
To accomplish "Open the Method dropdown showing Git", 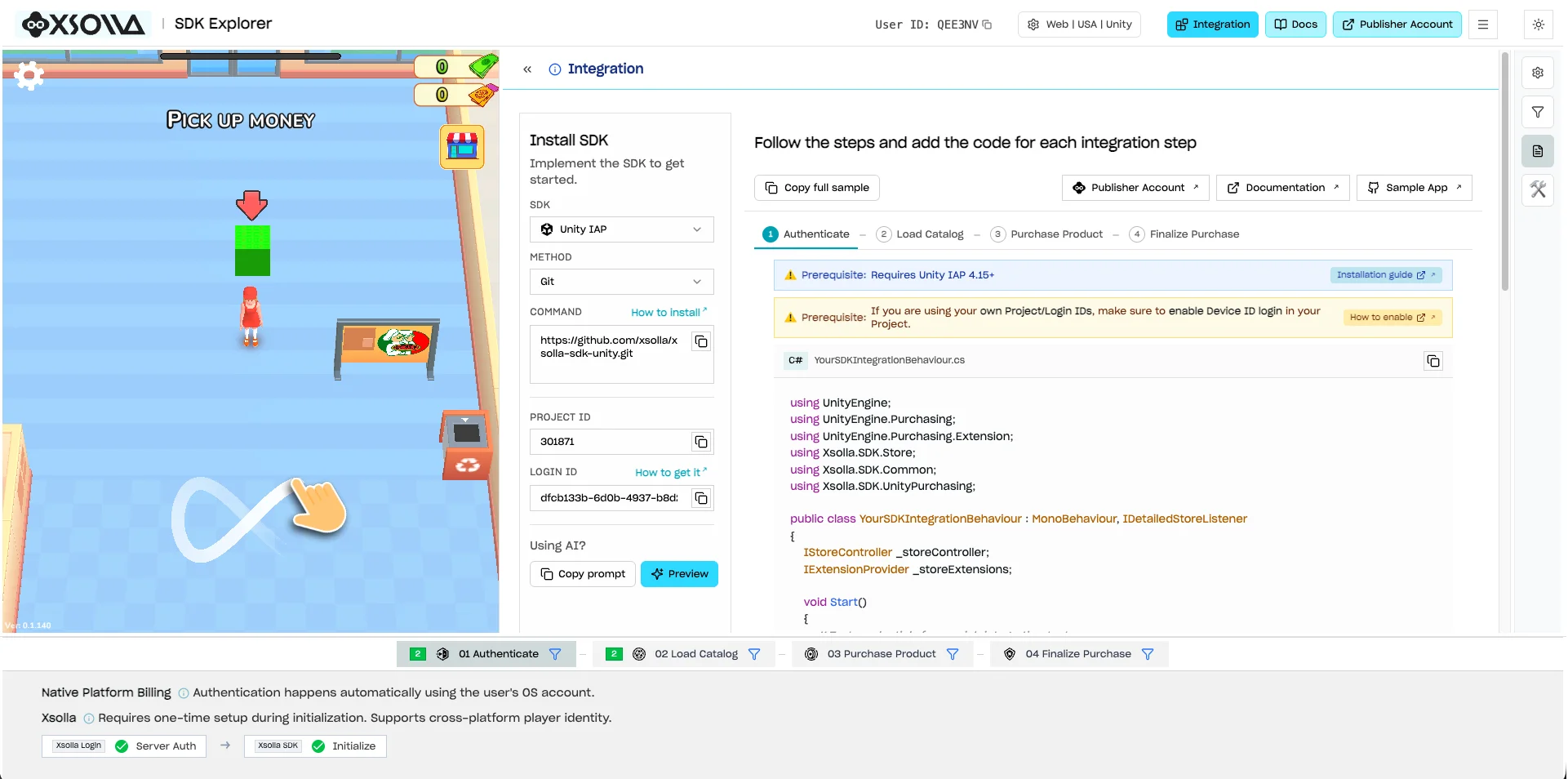I will point(621,282).
